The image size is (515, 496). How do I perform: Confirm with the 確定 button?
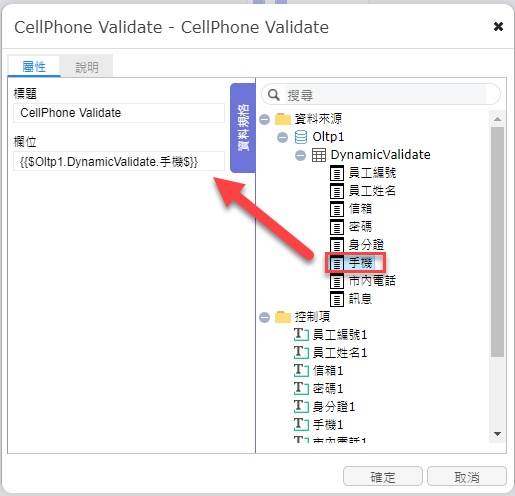(x=383, y=477)
